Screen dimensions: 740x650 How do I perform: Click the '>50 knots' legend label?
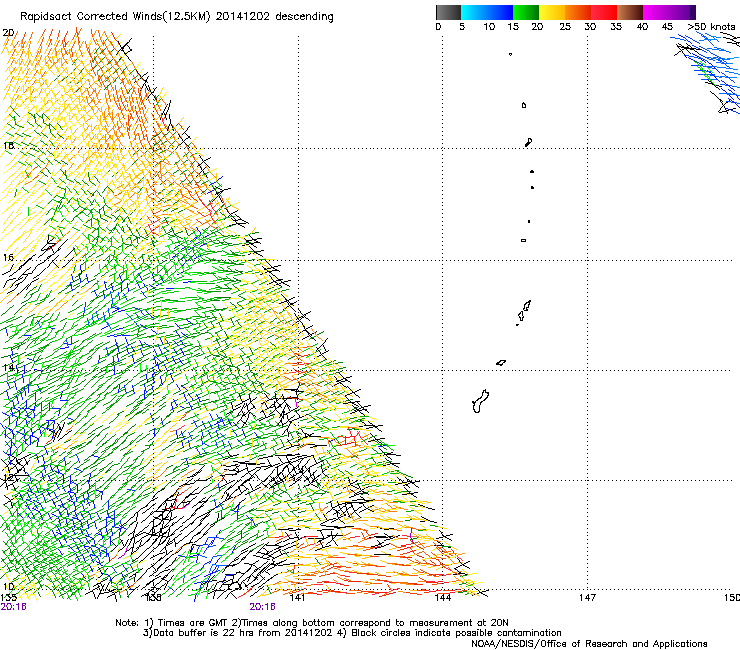pyautogui.click(x=711, y=27)
